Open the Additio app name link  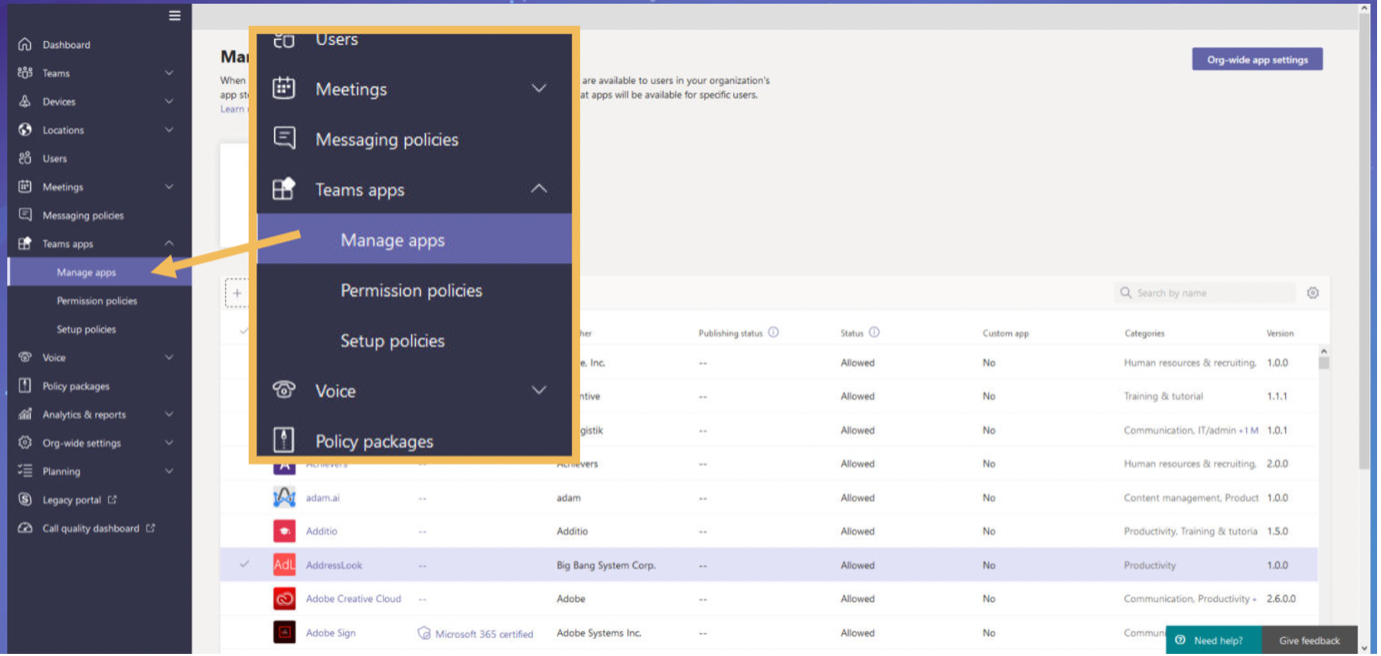coord(323,532)
